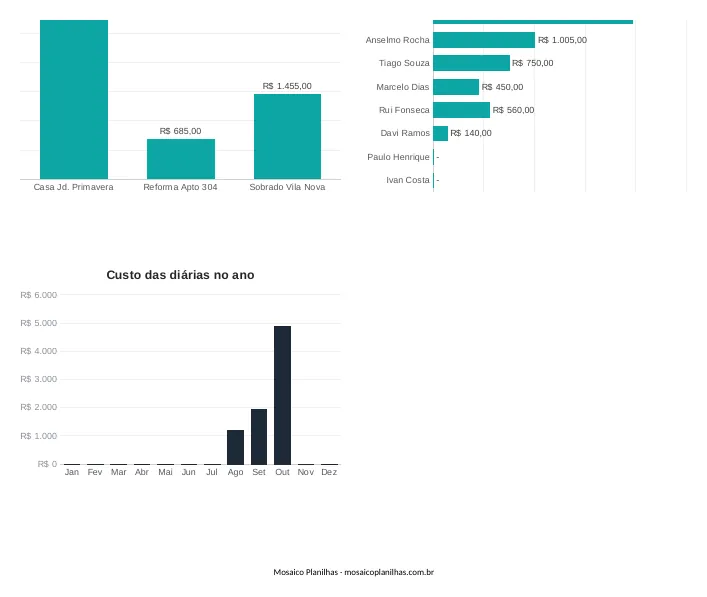Viewport: 707px width, 597px height.
Task: Click the R$ 750,00 value label
Action: click(x=533, y=63)
